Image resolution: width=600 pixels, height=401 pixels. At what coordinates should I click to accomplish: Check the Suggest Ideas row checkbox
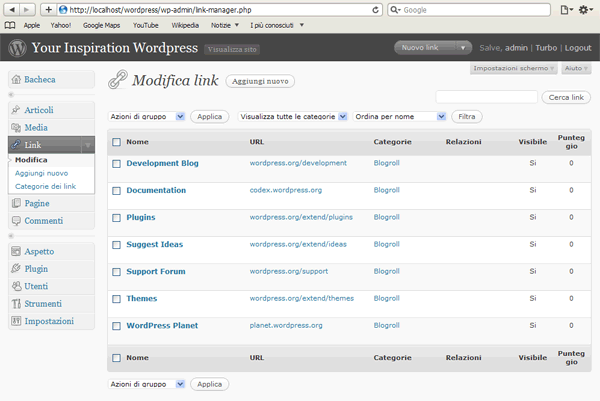[116, 245]
